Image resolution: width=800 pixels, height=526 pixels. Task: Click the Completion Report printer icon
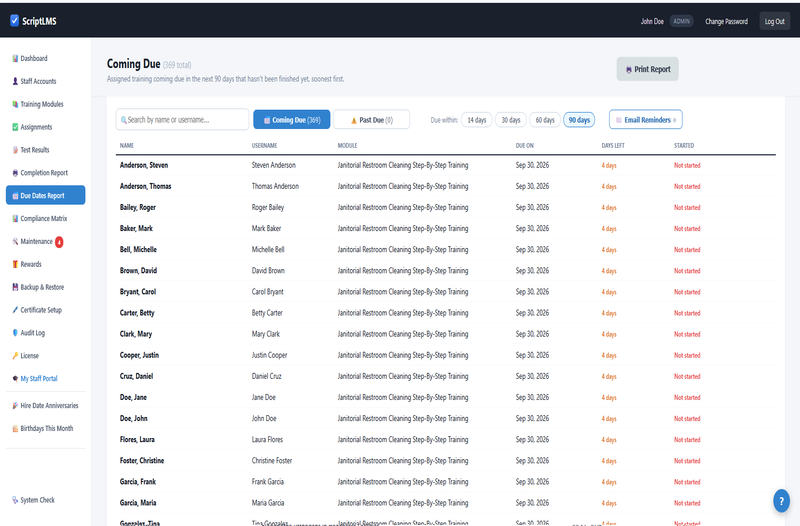(15, 173)
